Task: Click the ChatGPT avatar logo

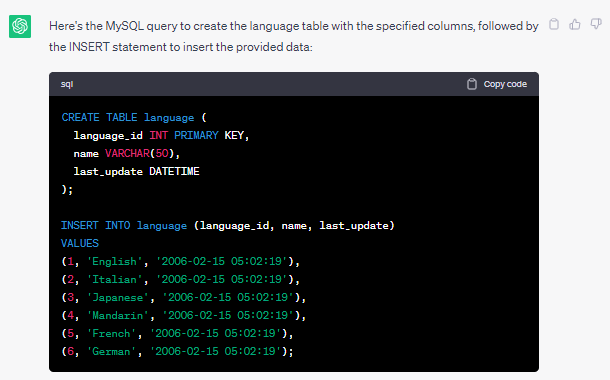Action: [x=20, y=26]
